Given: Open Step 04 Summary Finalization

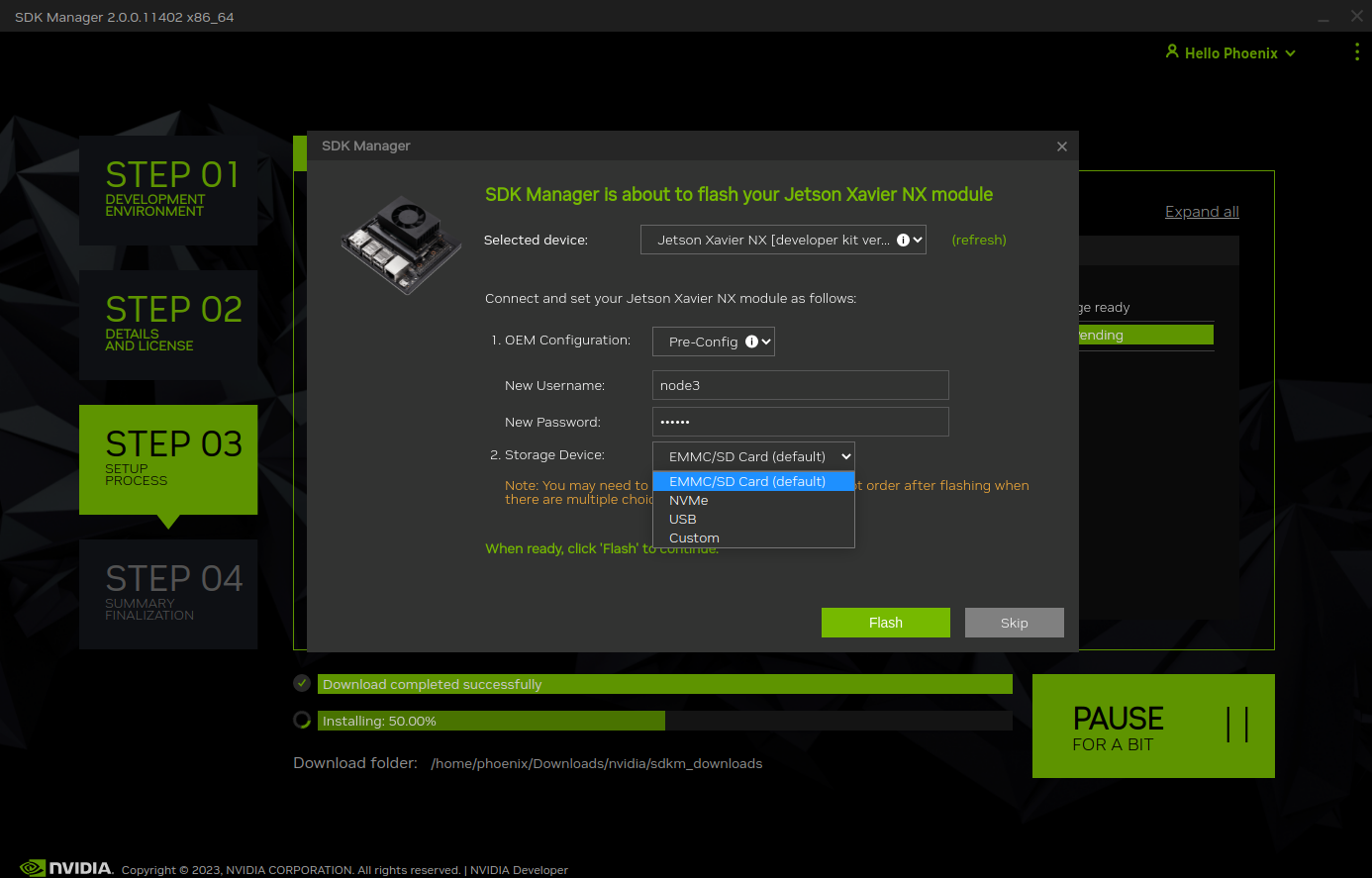Looking at the screenshot, I should [x=168, y=594].
